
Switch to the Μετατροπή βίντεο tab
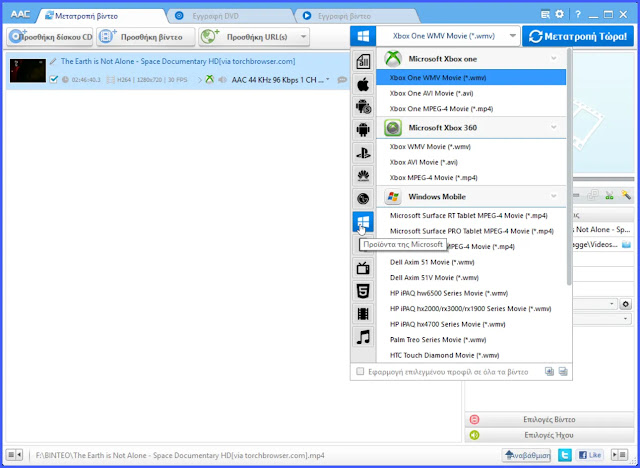tap(102, 16)
